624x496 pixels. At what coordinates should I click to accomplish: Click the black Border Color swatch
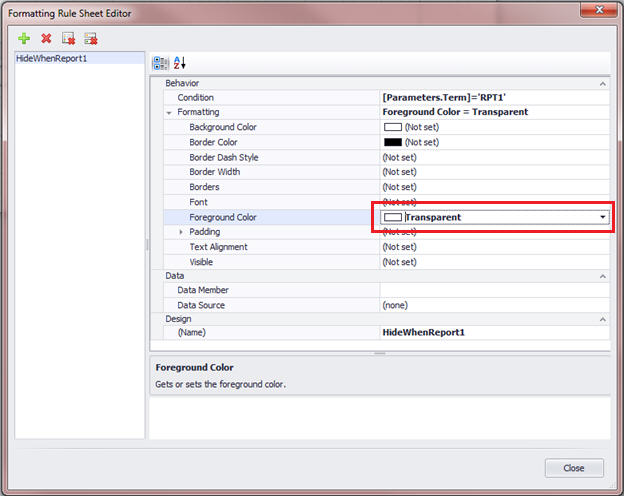[392, 143]
